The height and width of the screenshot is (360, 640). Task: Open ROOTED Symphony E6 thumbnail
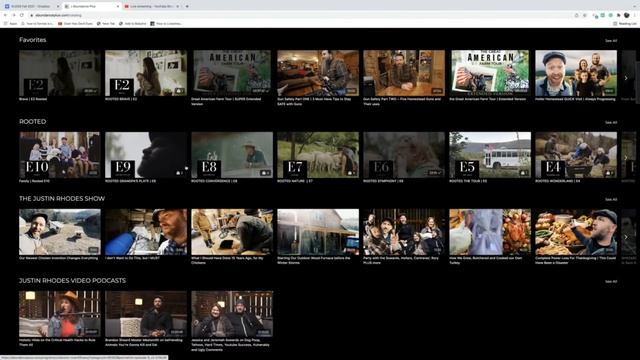click(404, 155)
